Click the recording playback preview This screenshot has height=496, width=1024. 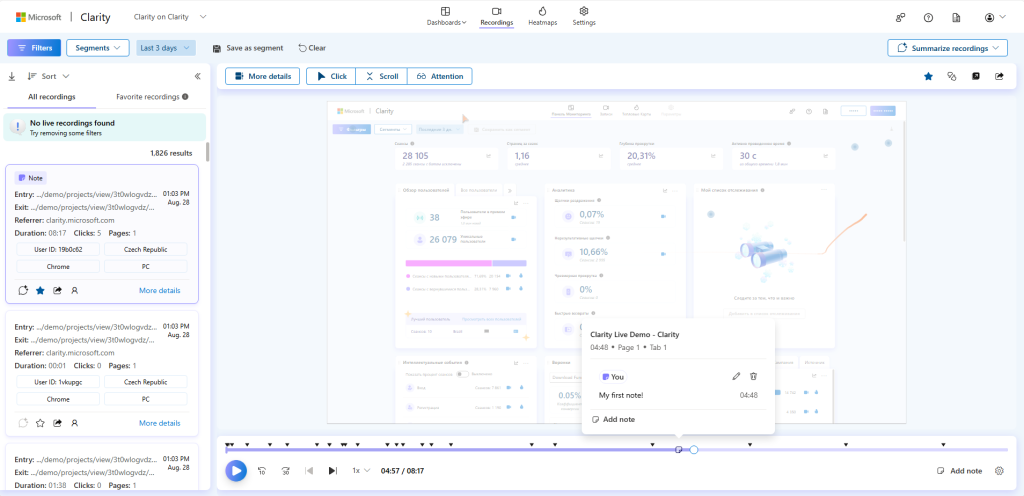pyautogui.click(x=616, y=262)
